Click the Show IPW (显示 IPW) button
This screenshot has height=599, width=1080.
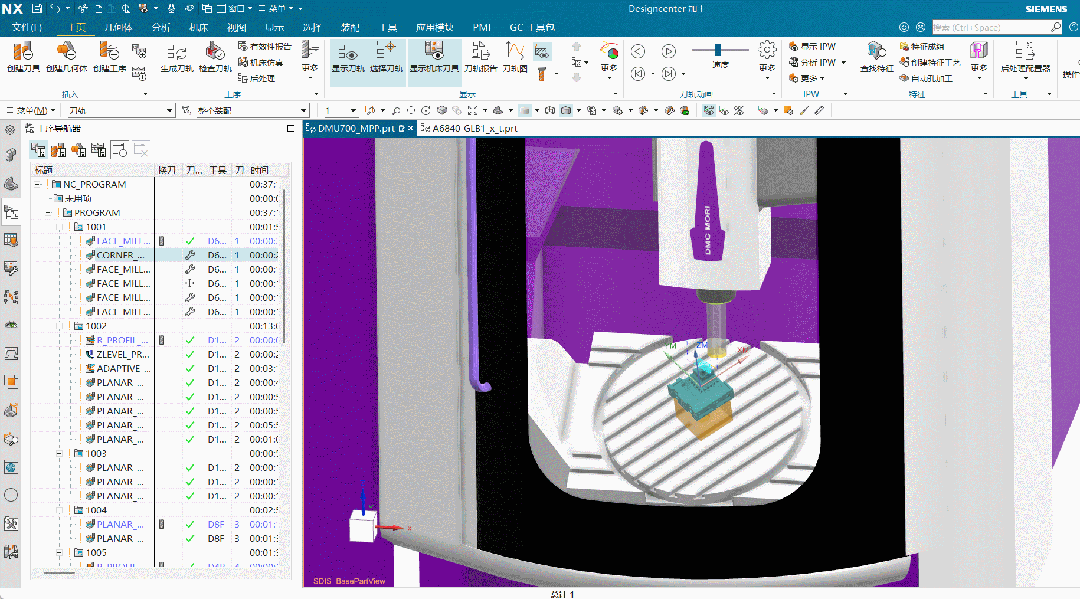[x=818, y=46]
